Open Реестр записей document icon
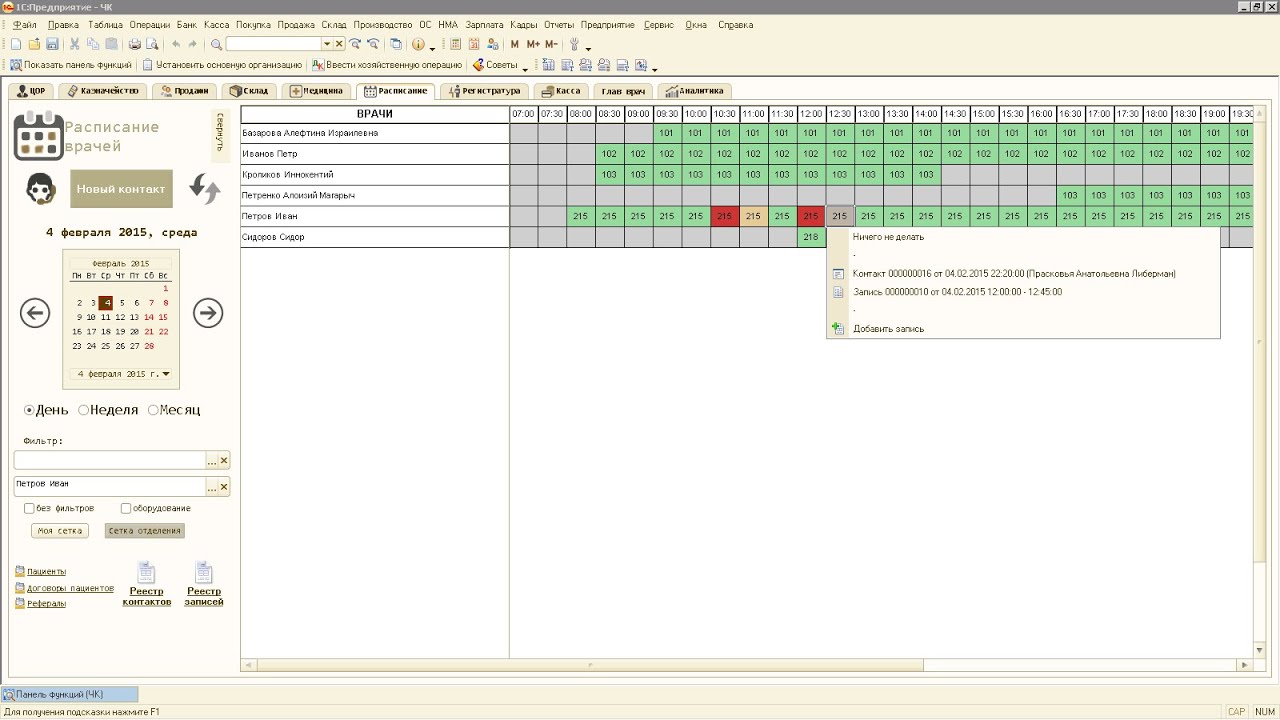Viewport: 1280px width, 720px height. tap(204, 573)
